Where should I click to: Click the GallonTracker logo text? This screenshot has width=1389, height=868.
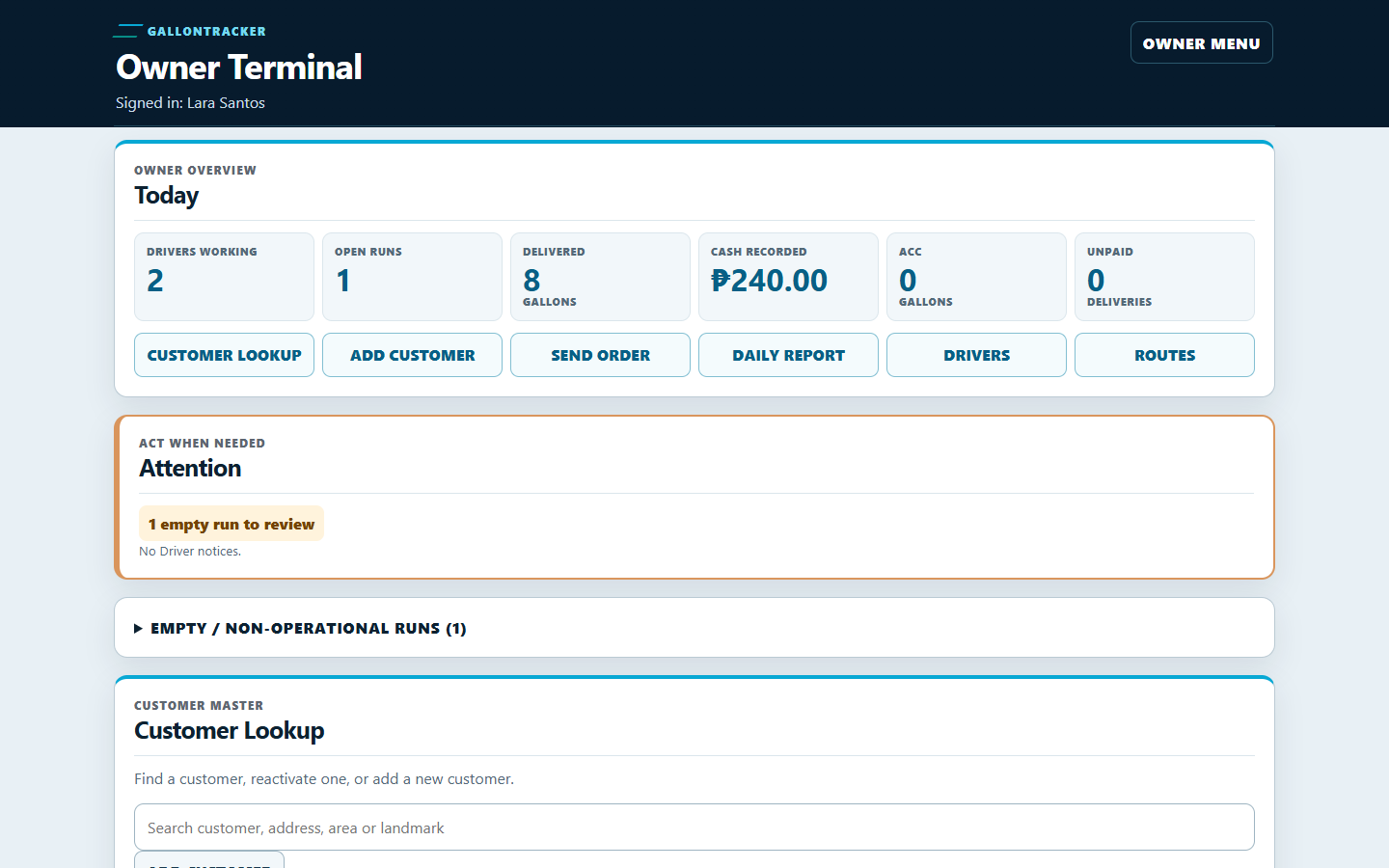pyautogui.click(x=206, y=31)
